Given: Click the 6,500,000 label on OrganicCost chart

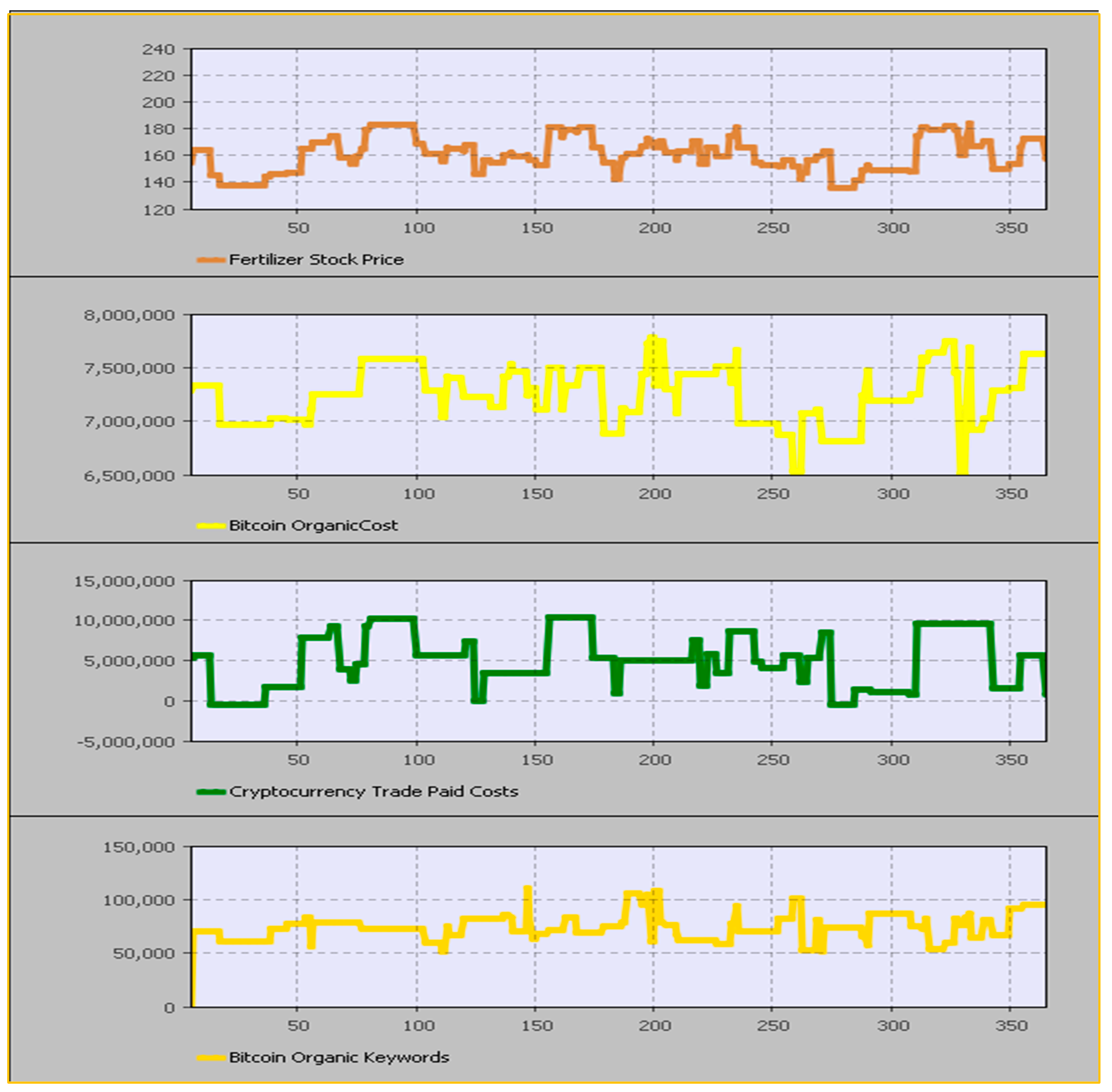Looking at the screenshot, I should click(x=130, y=476).
